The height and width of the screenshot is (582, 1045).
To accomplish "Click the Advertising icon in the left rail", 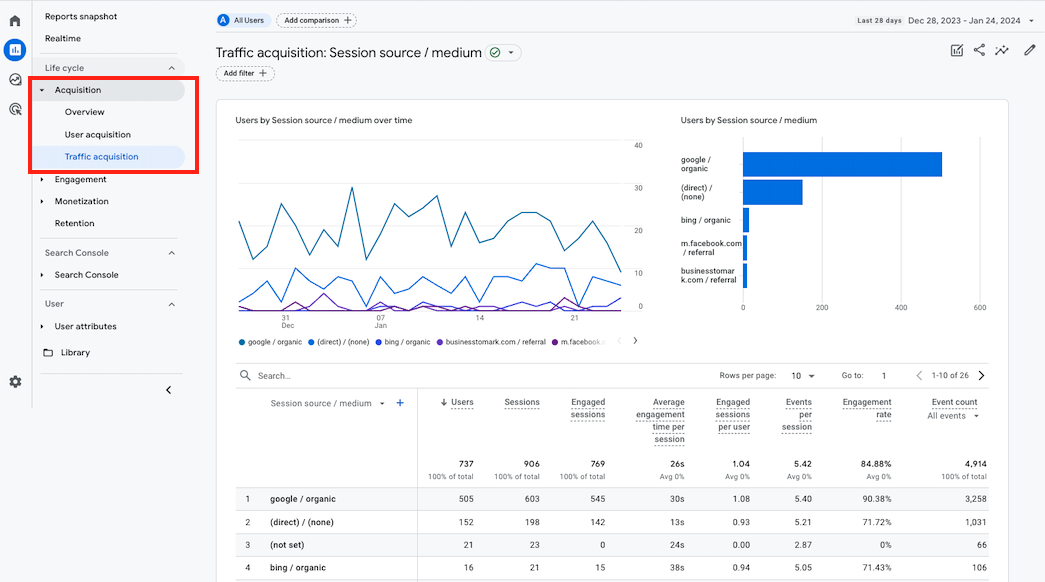I will pyautogui.click(x=14, y=108).
